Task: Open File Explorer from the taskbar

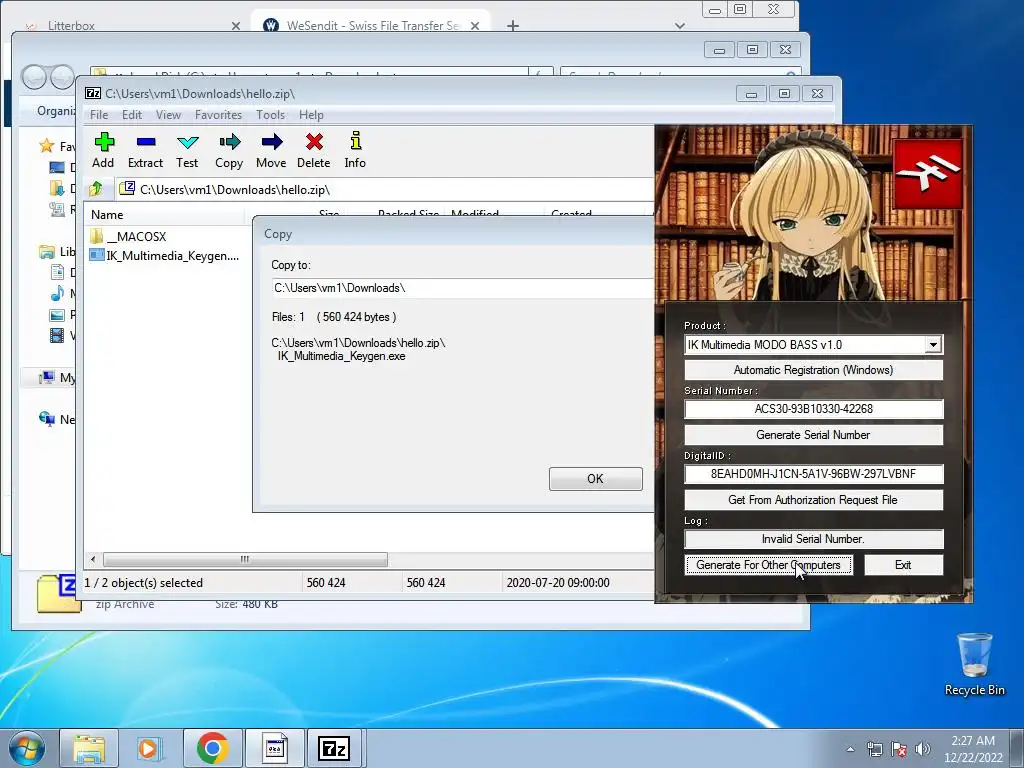Action: pos(89,748)
